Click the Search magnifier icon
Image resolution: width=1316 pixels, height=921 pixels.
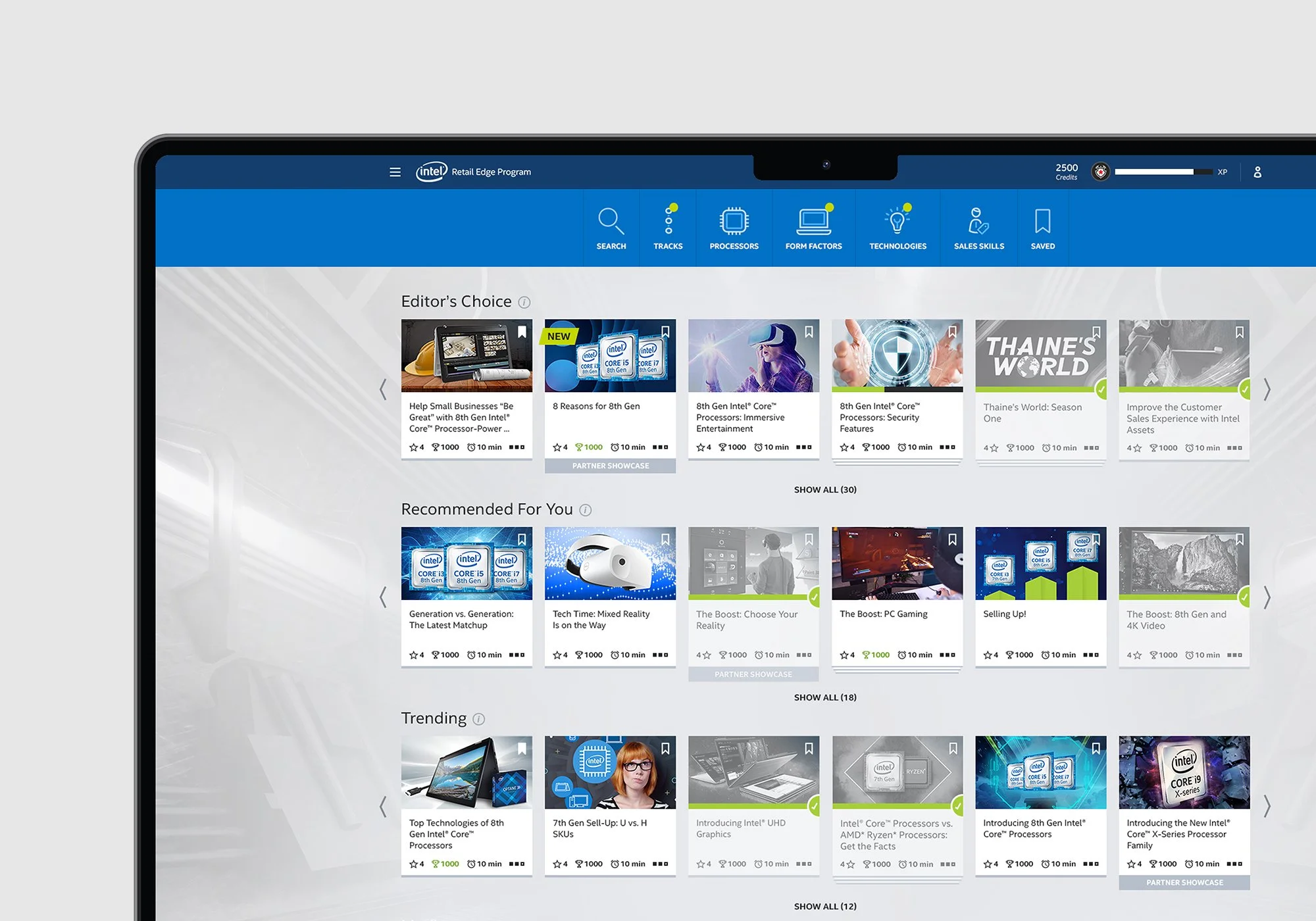point(611,222)
